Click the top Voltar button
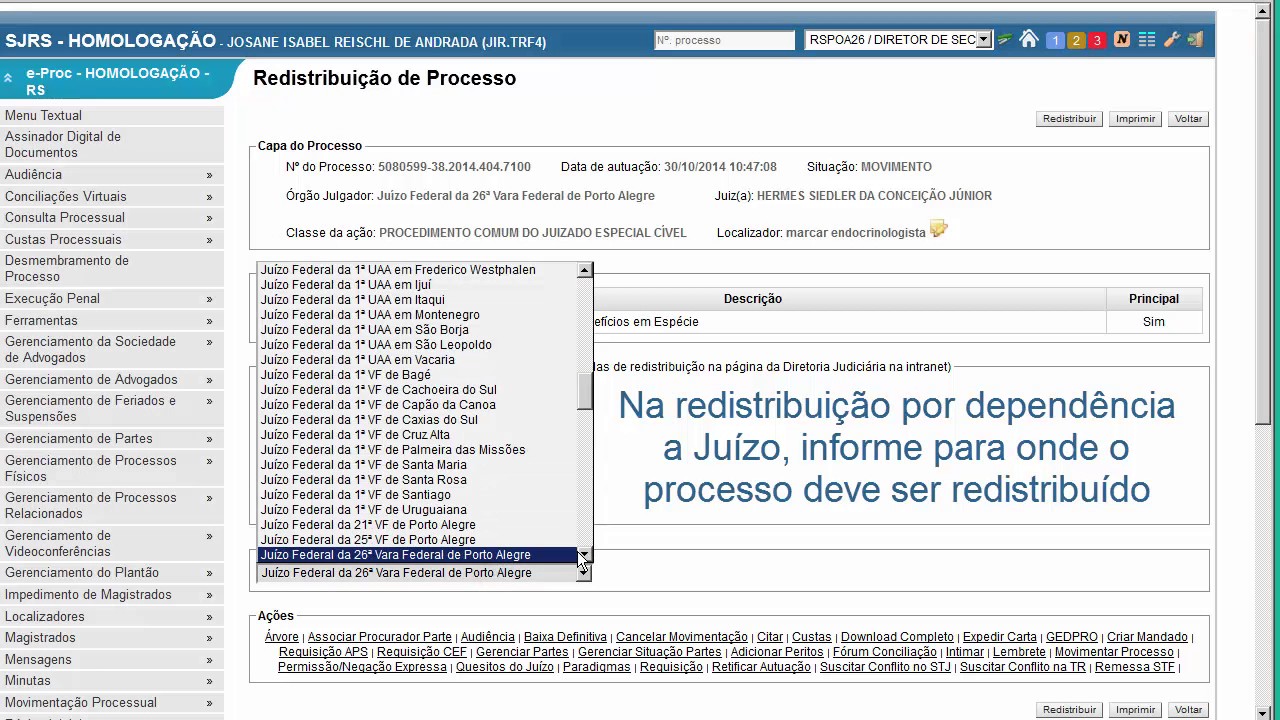This screenshot has width=1280, height=720. click(1188, 118)
